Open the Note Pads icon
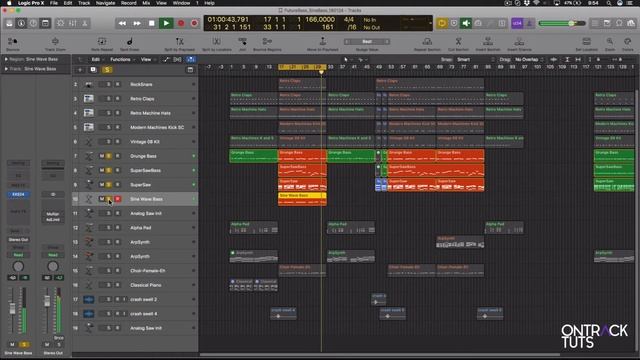640x360 pixels. click(607, 23)
